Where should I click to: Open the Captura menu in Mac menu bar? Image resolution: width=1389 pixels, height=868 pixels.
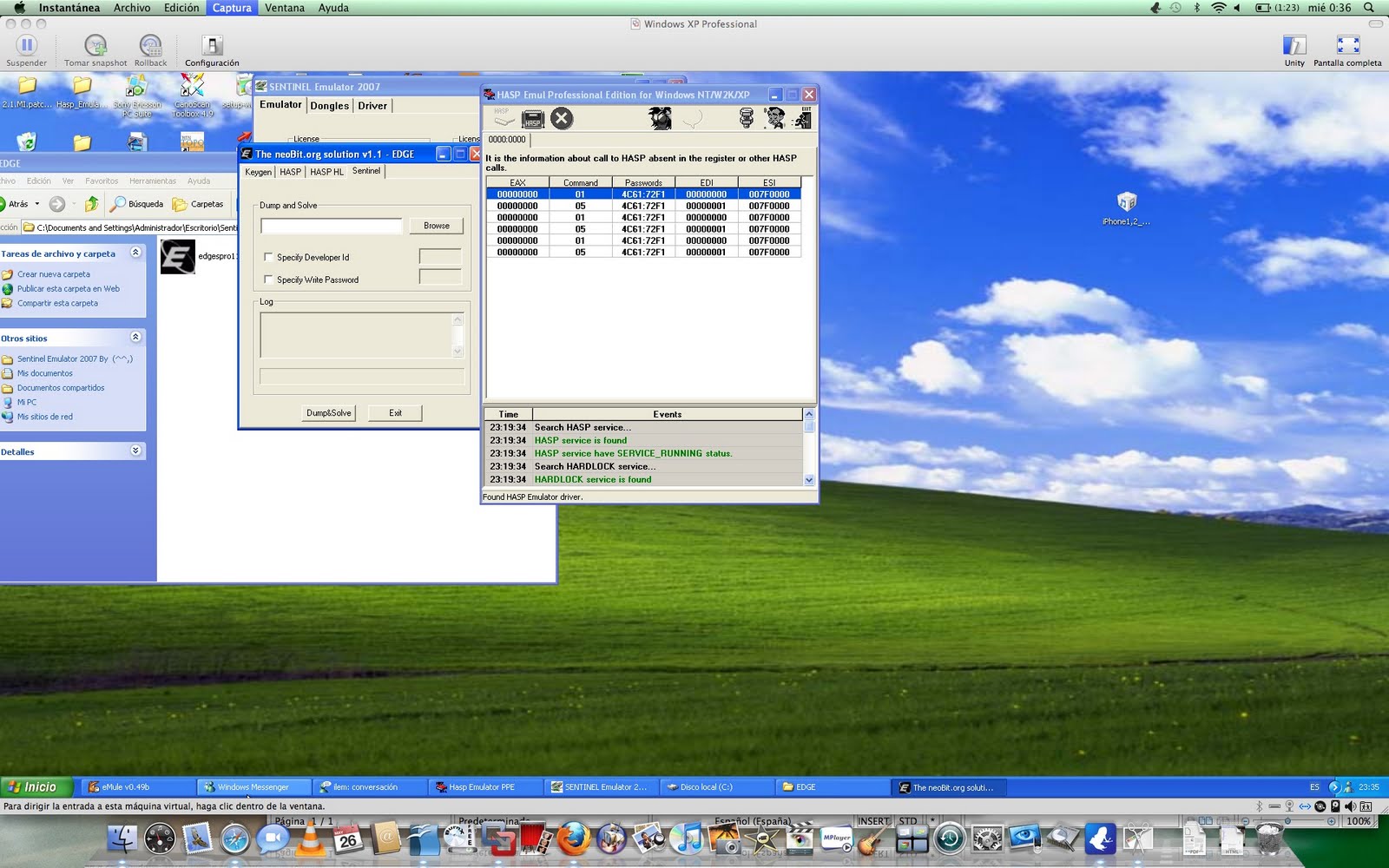[x=232, y=8]
